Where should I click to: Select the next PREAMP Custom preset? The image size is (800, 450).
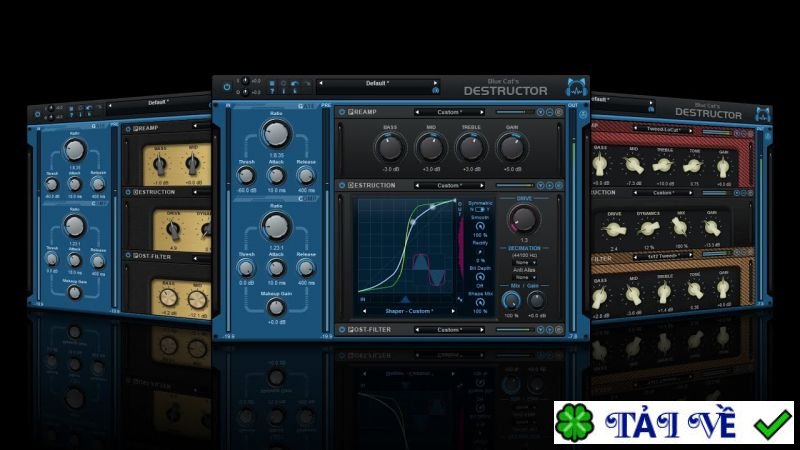[x=481, y=112]
